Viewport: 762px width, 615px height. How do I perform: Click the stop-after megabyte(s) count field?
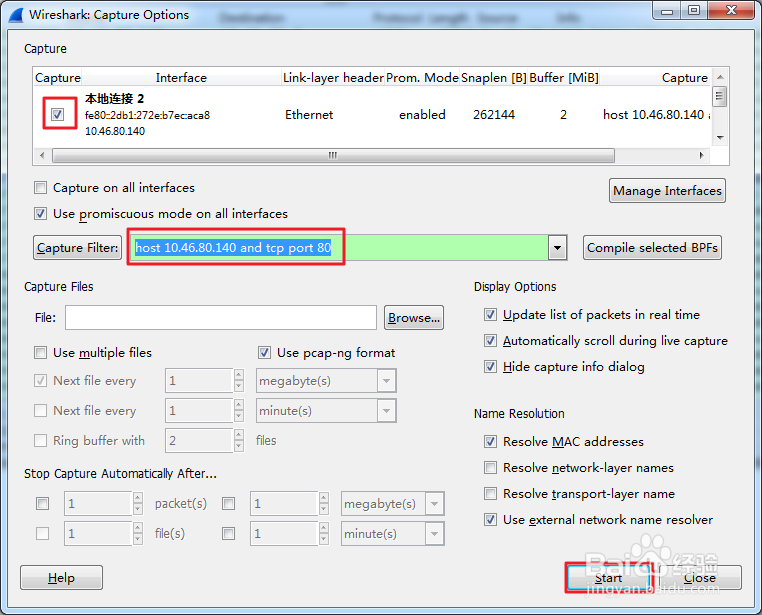(x=285, y=504)
